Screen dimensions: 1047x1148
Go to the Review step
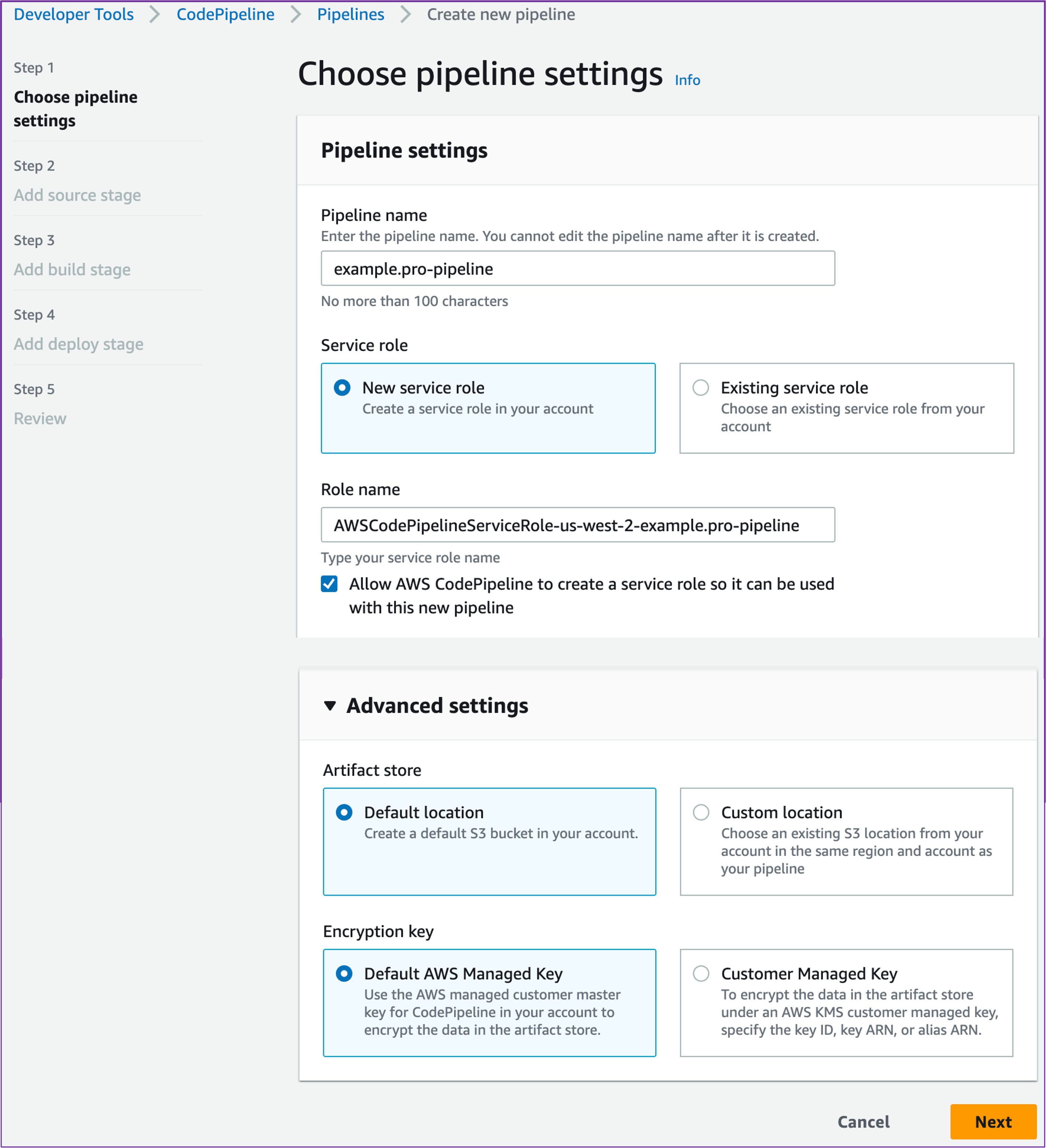(40, 418)
